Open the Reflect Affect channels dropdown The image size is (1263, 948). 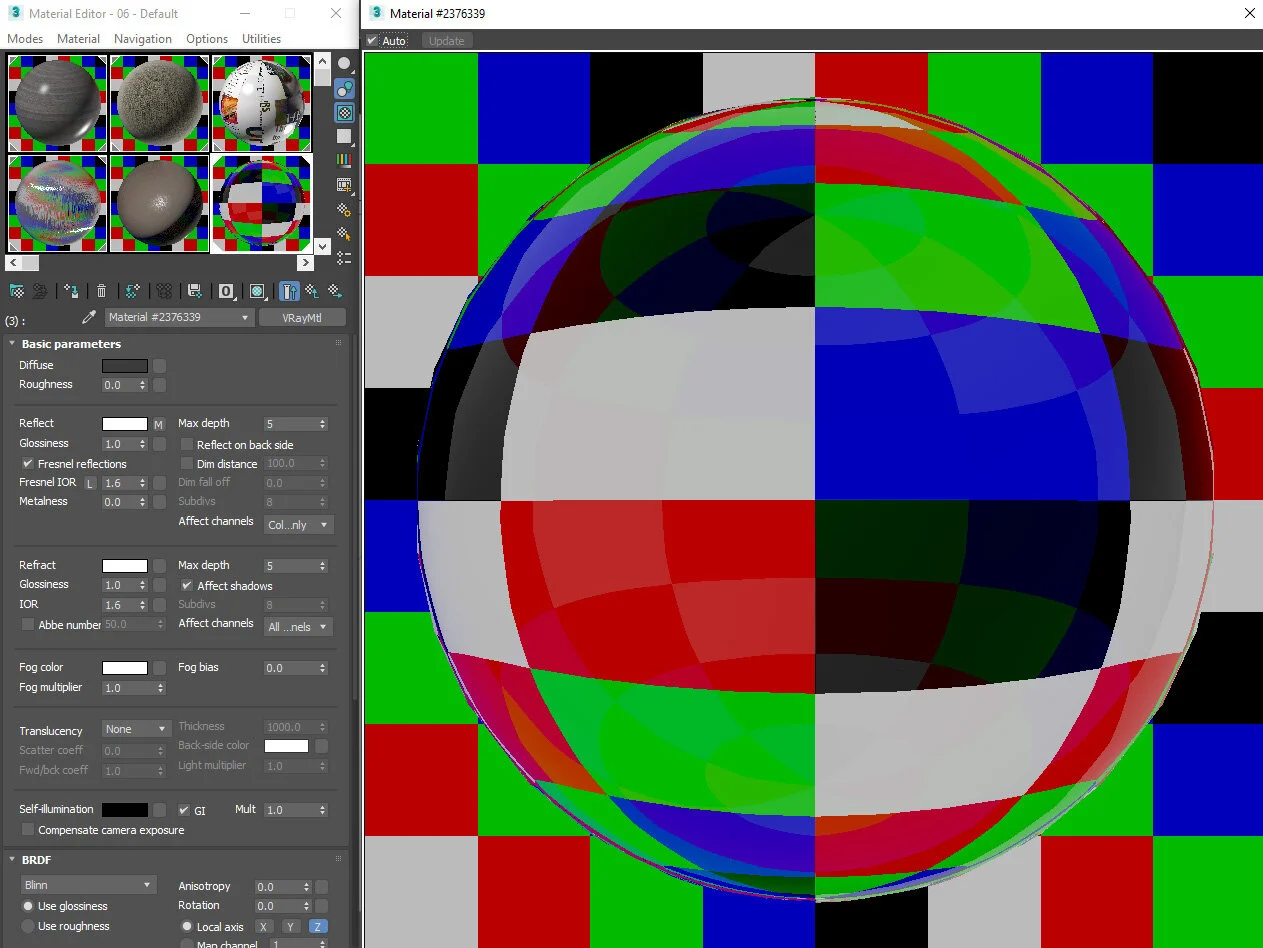point(299,524)
